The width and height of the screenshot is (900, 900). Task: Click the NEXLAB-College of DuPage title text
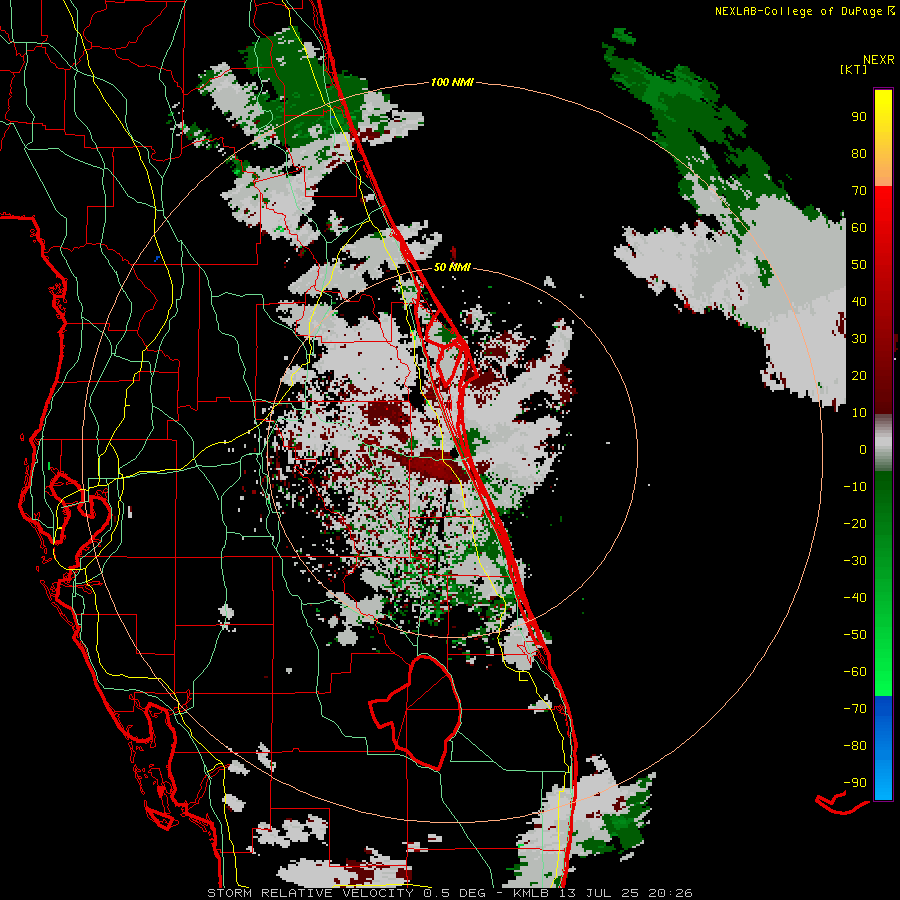804,11
